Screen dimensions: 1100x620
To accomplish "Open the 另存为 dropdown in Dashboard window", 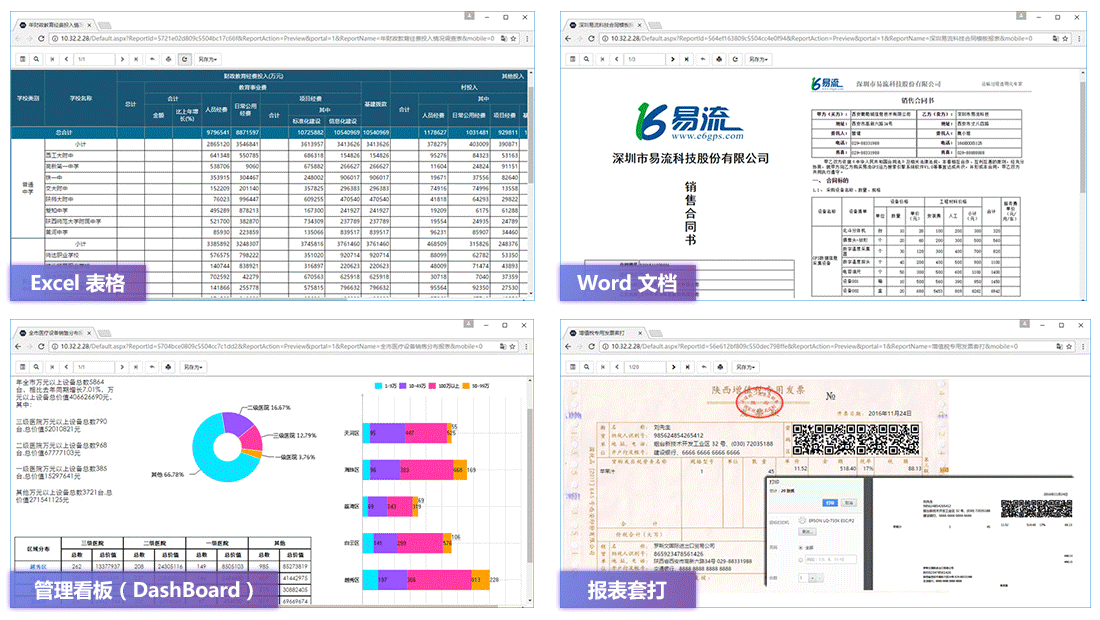I will click(192, 367).
